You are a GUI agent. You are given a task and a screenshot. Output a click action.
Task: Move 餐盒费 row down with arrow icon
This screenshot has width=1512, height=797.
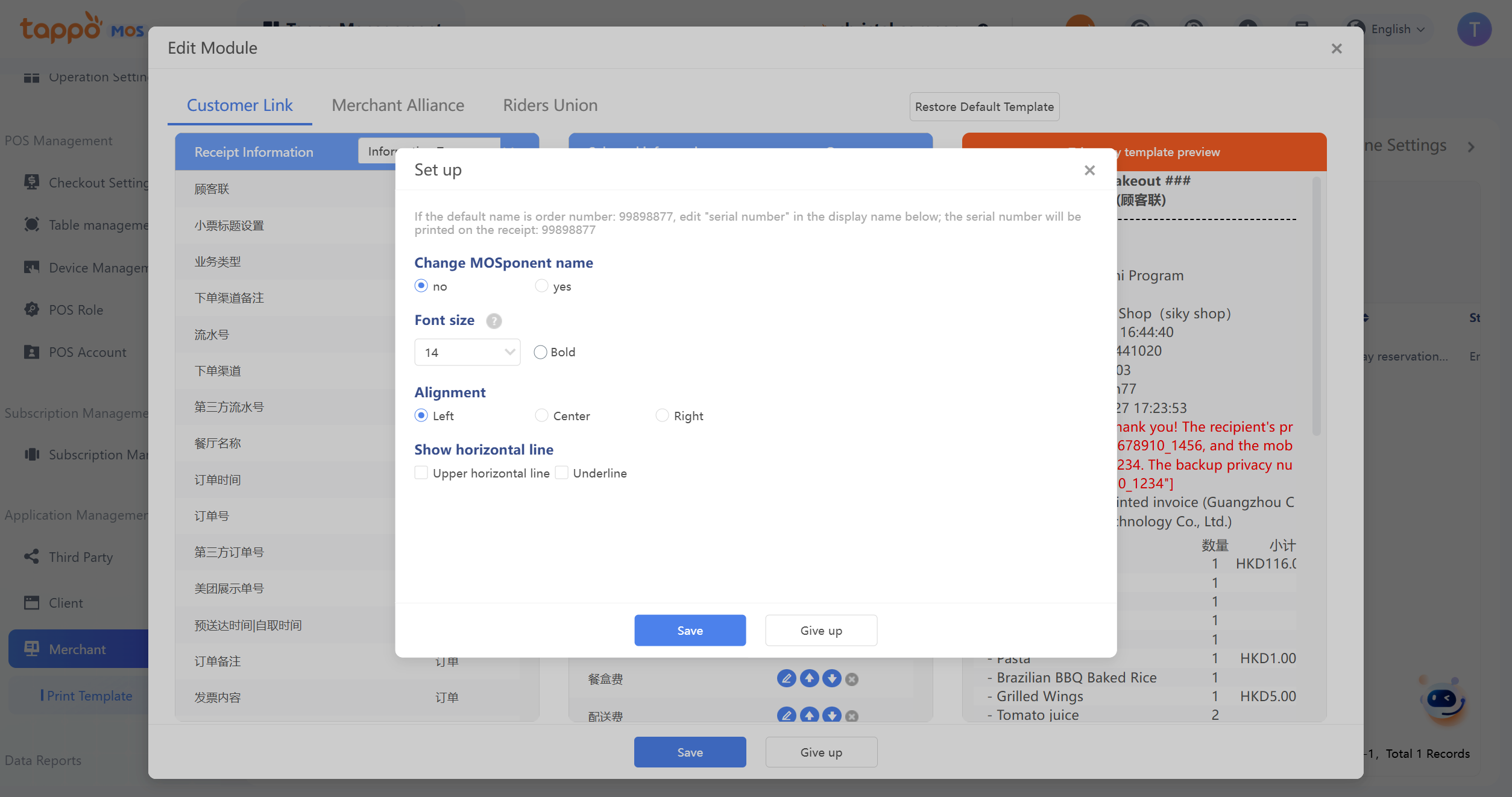(x=832, y=679)
